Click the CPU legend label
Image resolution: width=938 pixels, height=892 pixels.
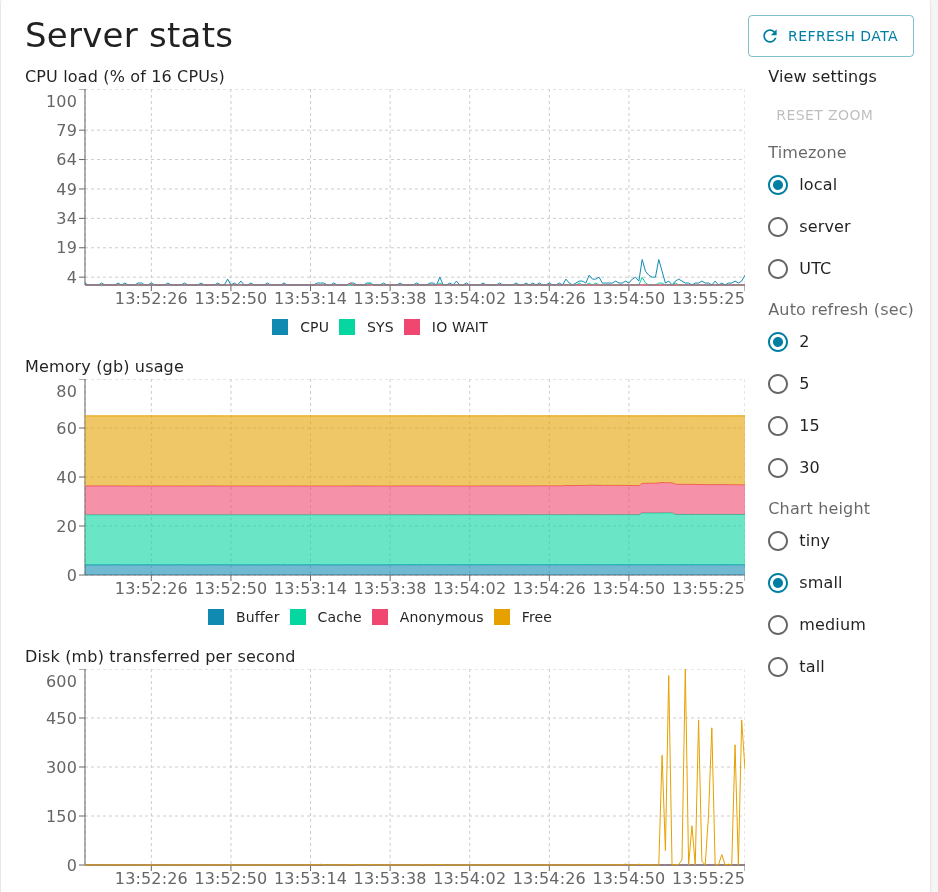click(x=314, y=327)
